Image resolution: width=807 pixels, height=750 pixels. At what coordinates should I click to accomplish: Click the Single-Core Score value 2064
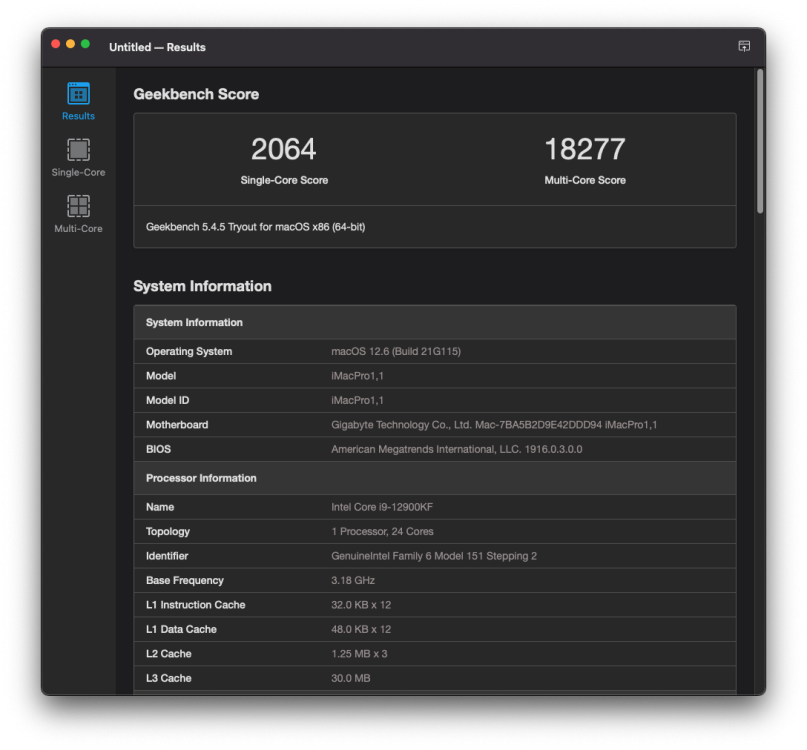(284, 149)
